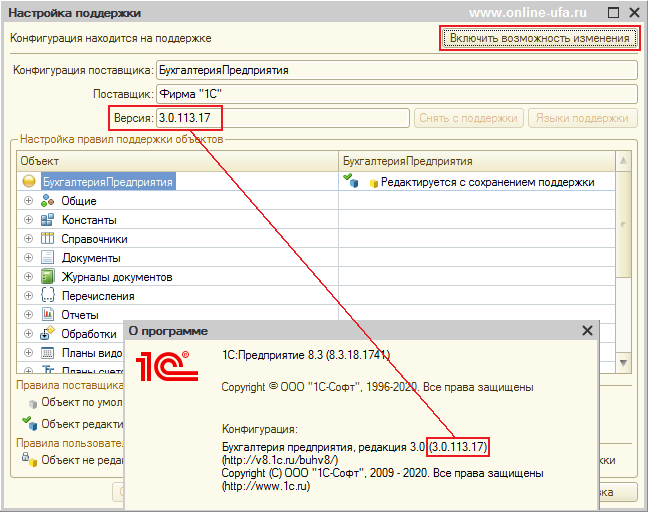Click the Журналы документов green icon
The height and width of the screenshot is (512, 648).
[47, 277]
